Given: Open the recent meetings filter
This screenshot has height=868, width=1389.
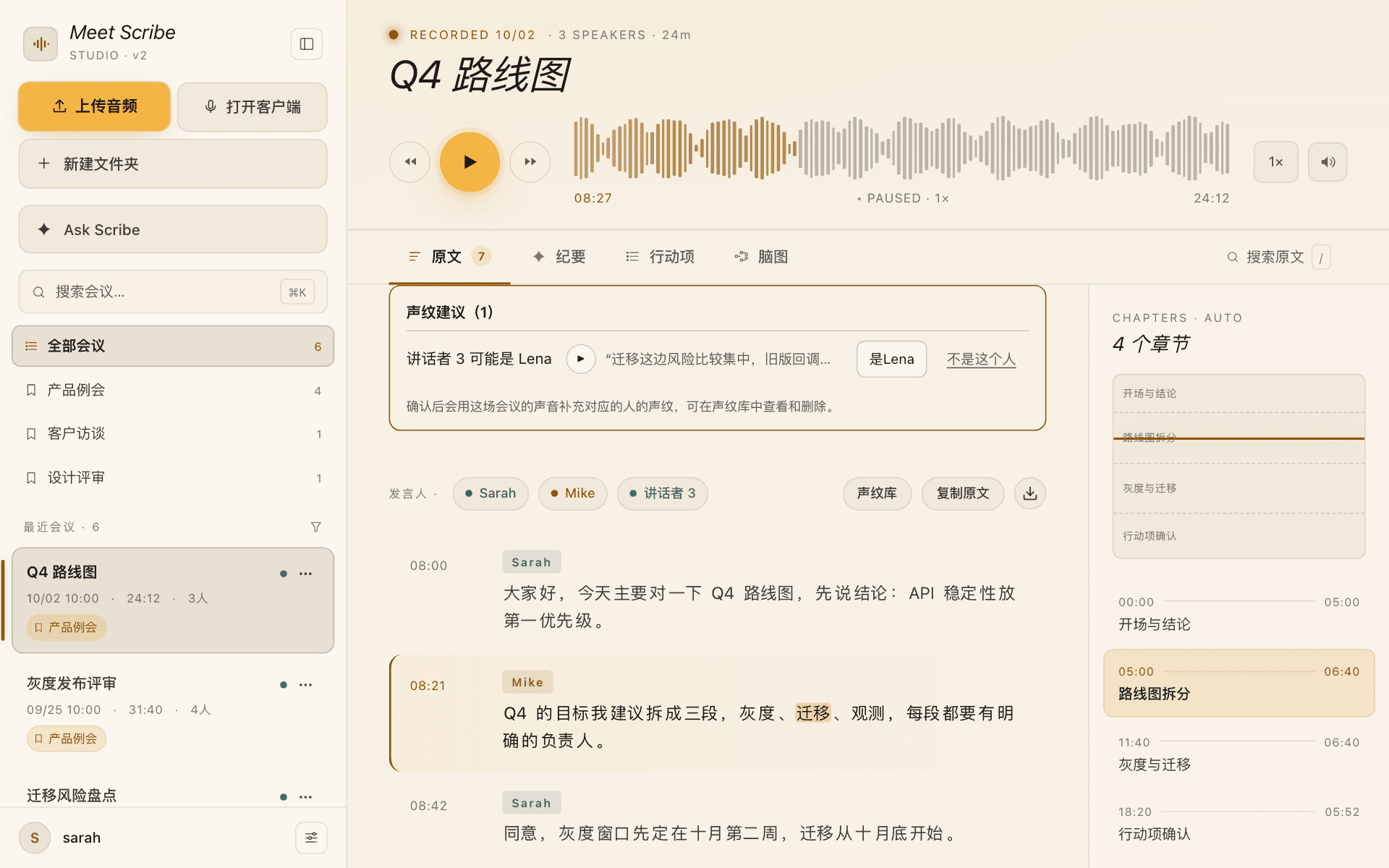Looking at the screenshot, I should tap(315, 527).
